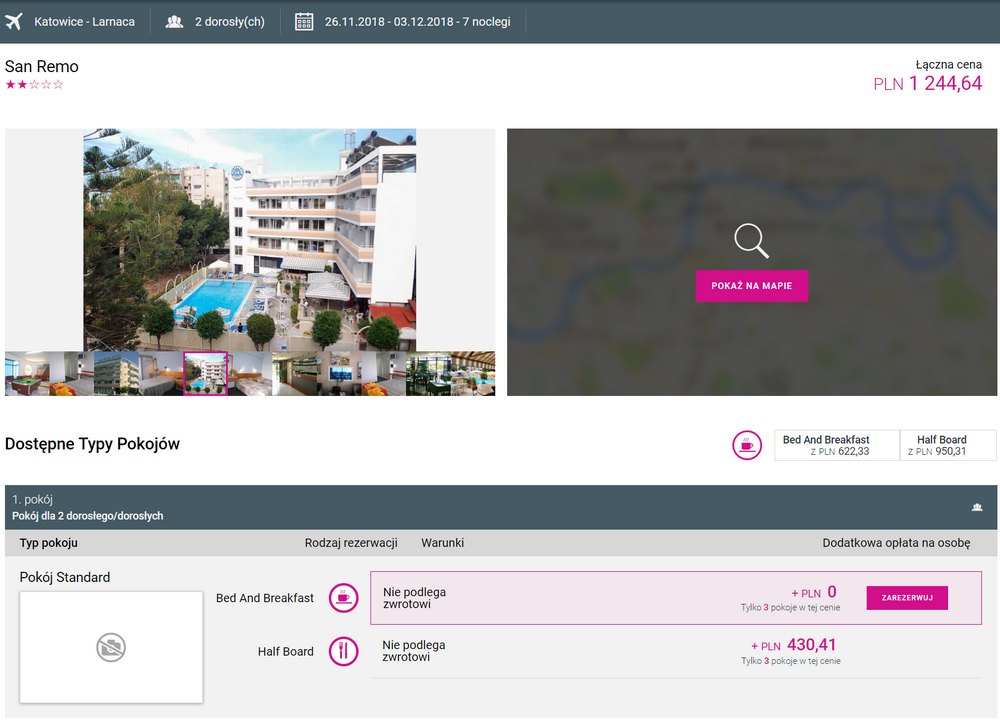Select the highlighted pool view thumbnail
Screen dimensions: 1000x720
[x=206, y=374]
